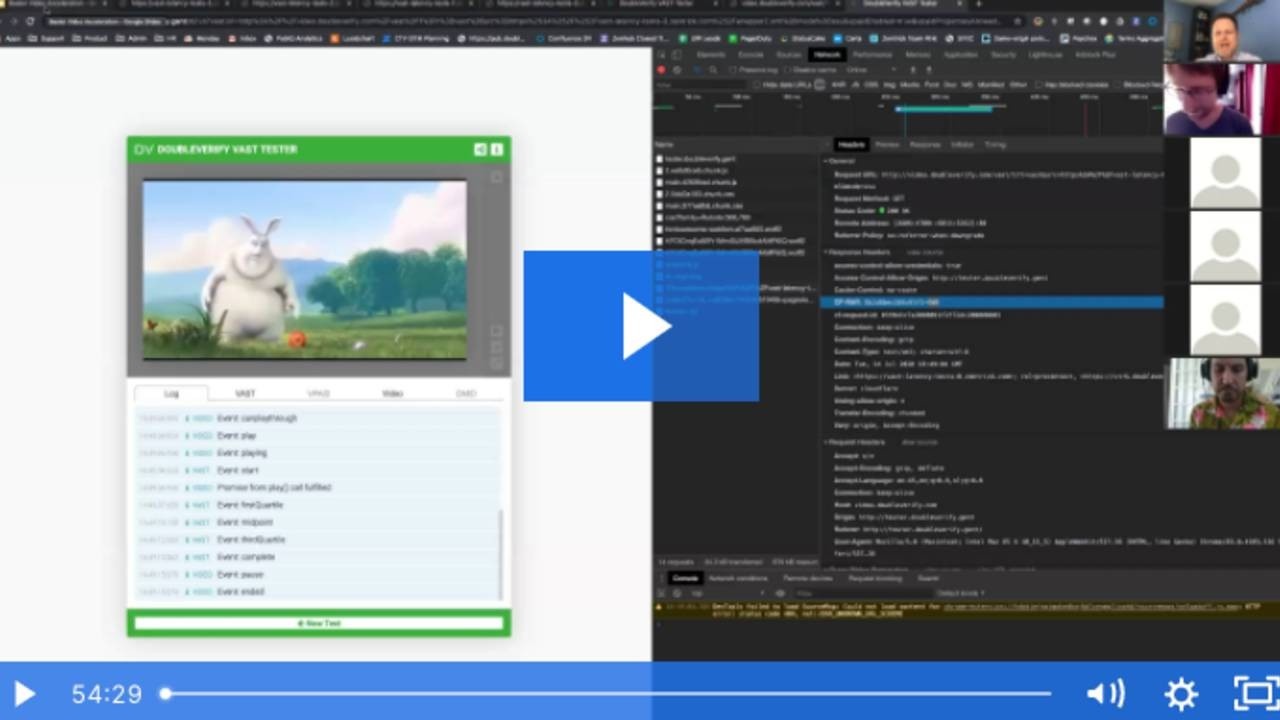The height and width of the screenshot is (720, 1280).
Task: Click the New Test button
Action: tap(319, 623)
